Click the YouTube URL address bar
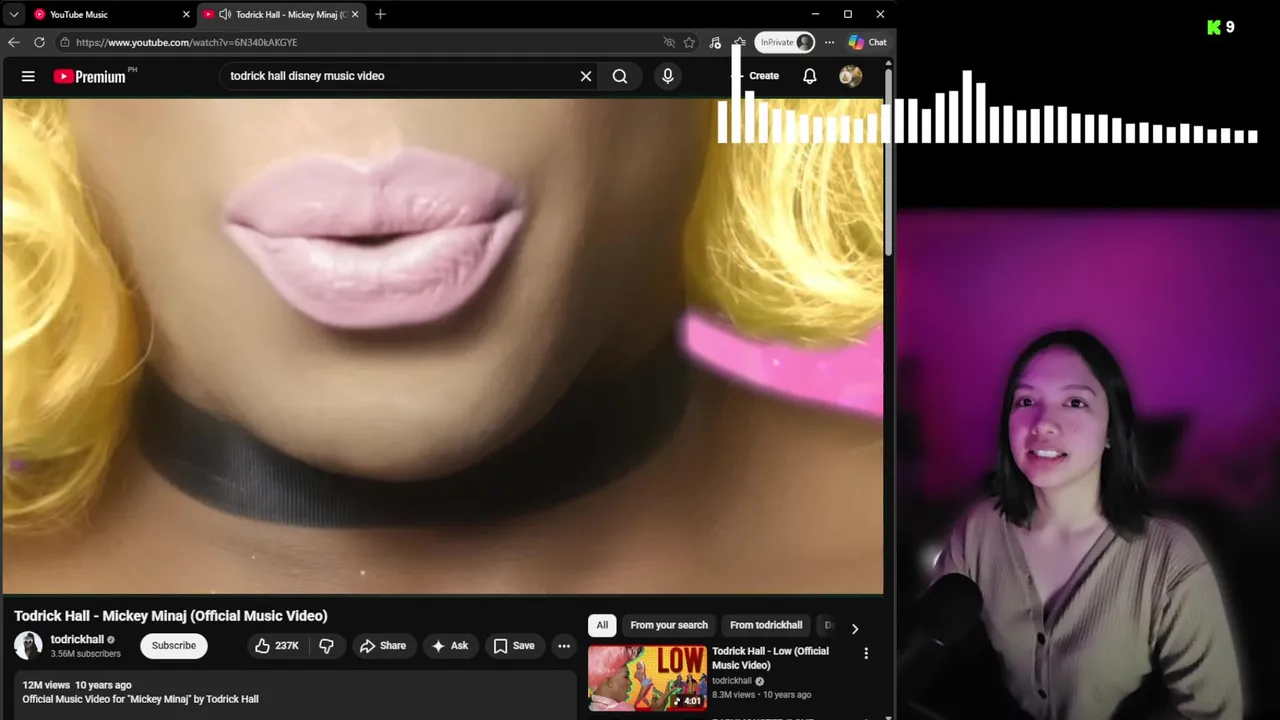This screenshot has width=1280, height=720. tap(360, 42)
